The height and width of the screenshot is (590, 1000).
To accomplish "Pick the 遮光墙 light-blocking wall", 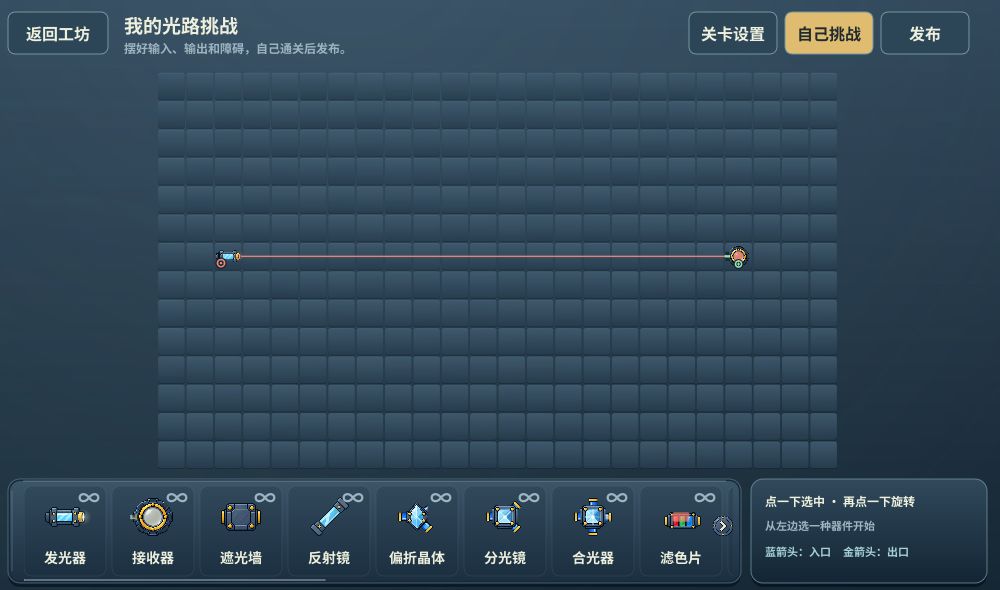I will point(240,531).
